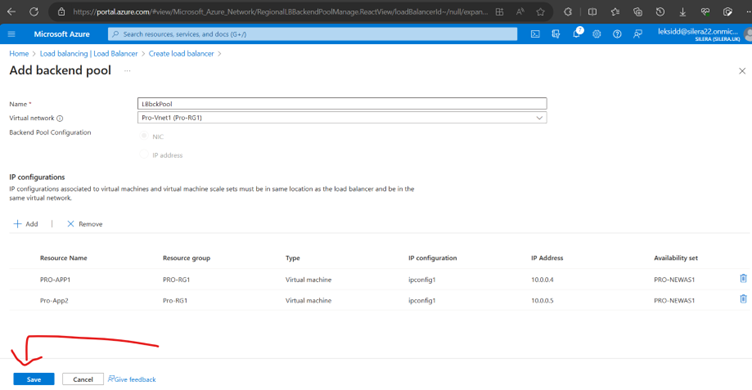Screen dimensions: 752x390
Task: Open the Help question mark icon
Action: point(617,34)
